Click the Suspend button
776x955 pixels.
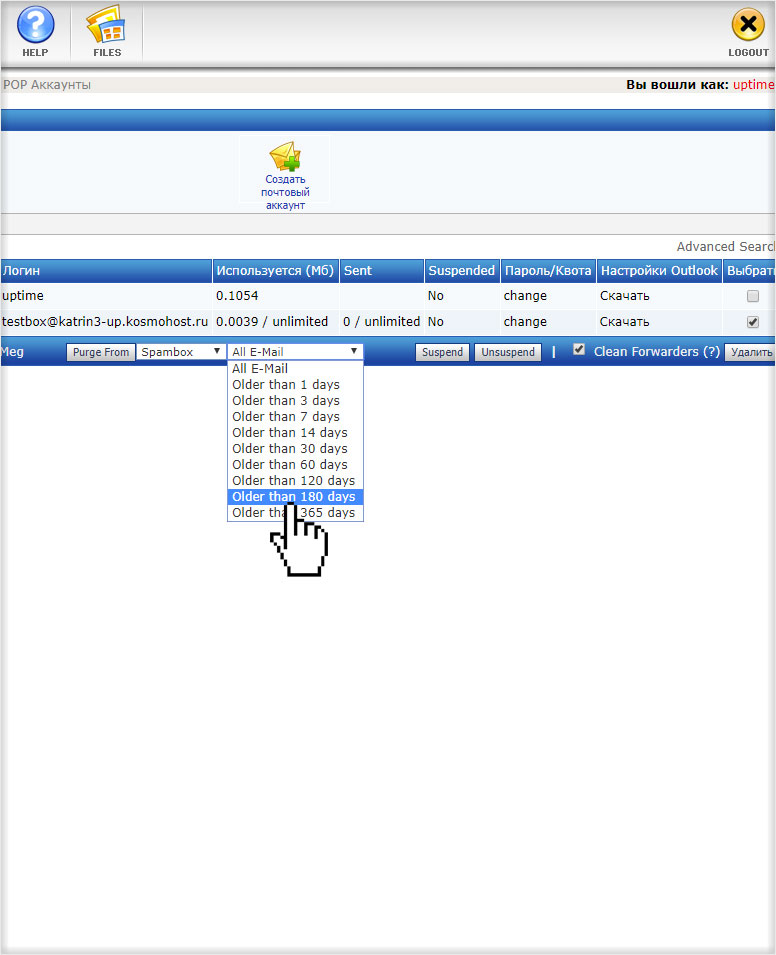(442, 352)
